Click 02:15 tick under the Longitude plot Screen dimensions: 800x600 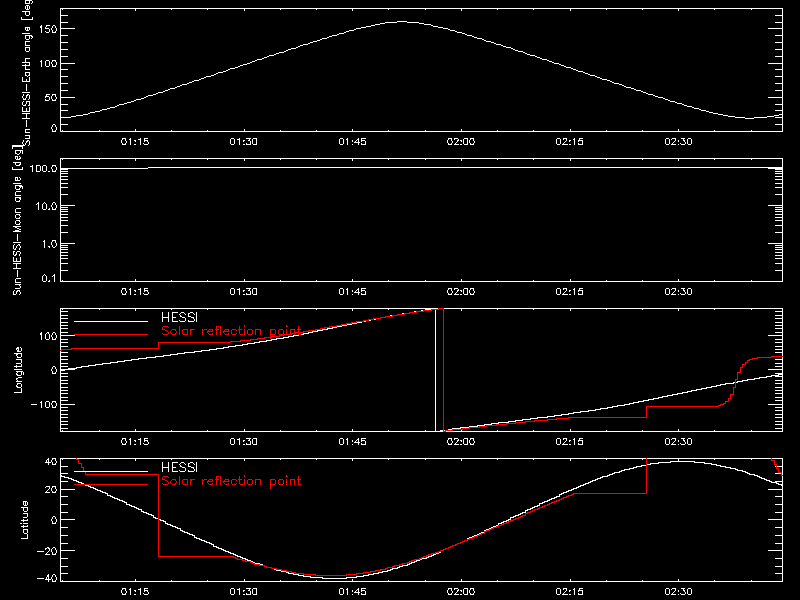(569, 442)
